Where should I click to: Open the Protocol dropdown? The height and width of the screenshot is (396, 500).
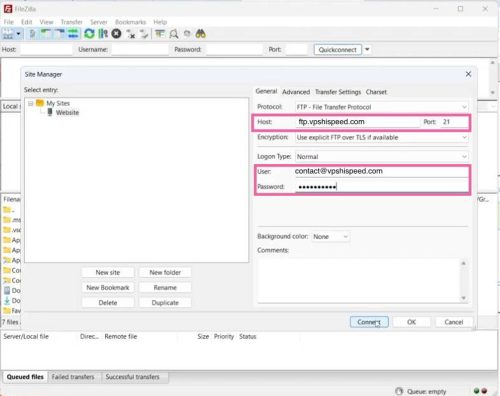click(382, 107)
